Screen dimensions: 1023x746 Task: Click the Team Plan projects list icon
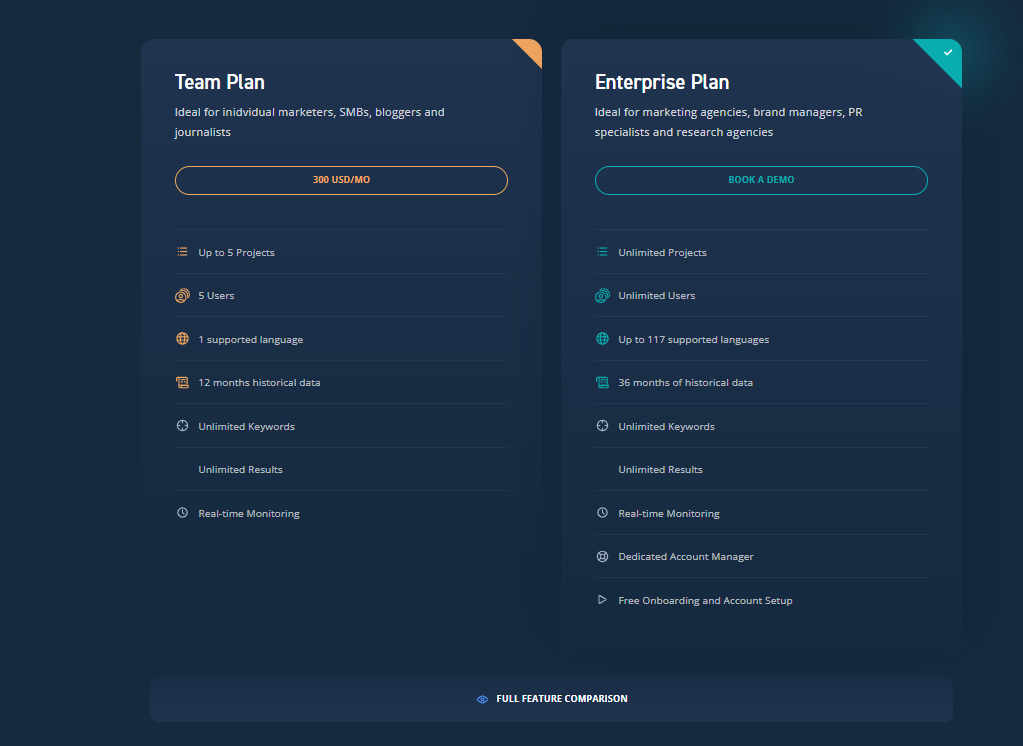click(183, 252)
